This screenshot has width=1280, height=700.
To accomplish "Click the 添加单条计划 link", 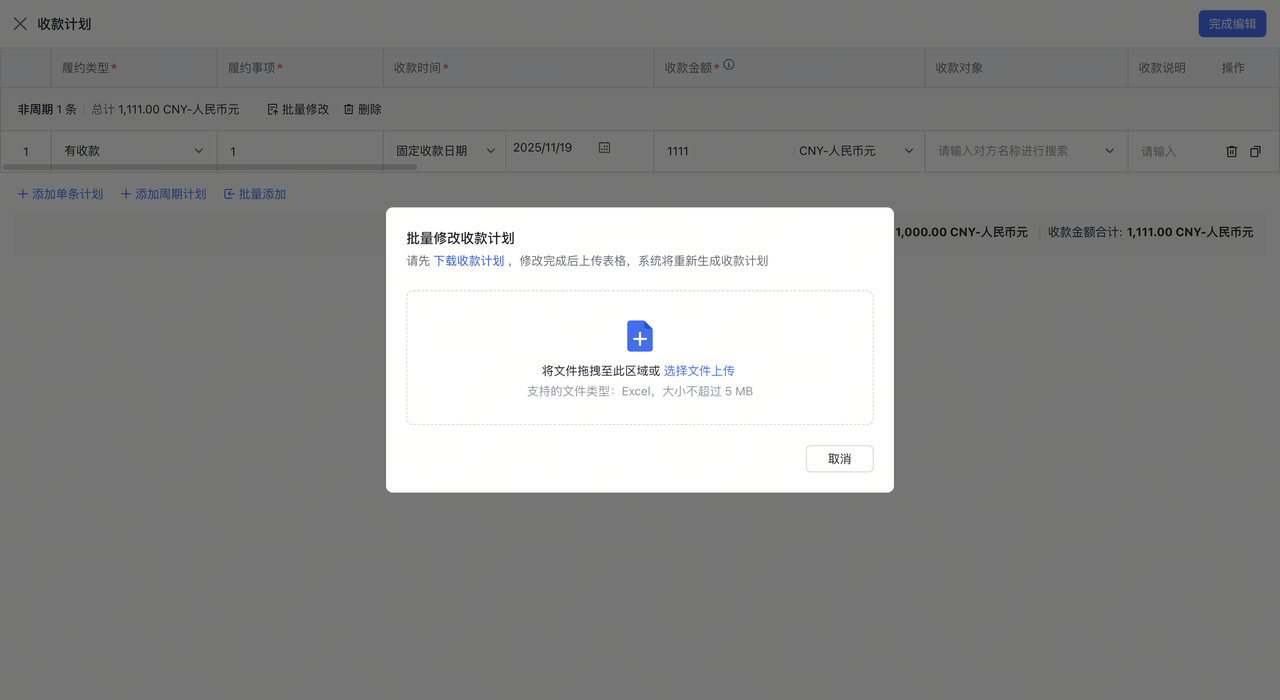I will 60,194.
